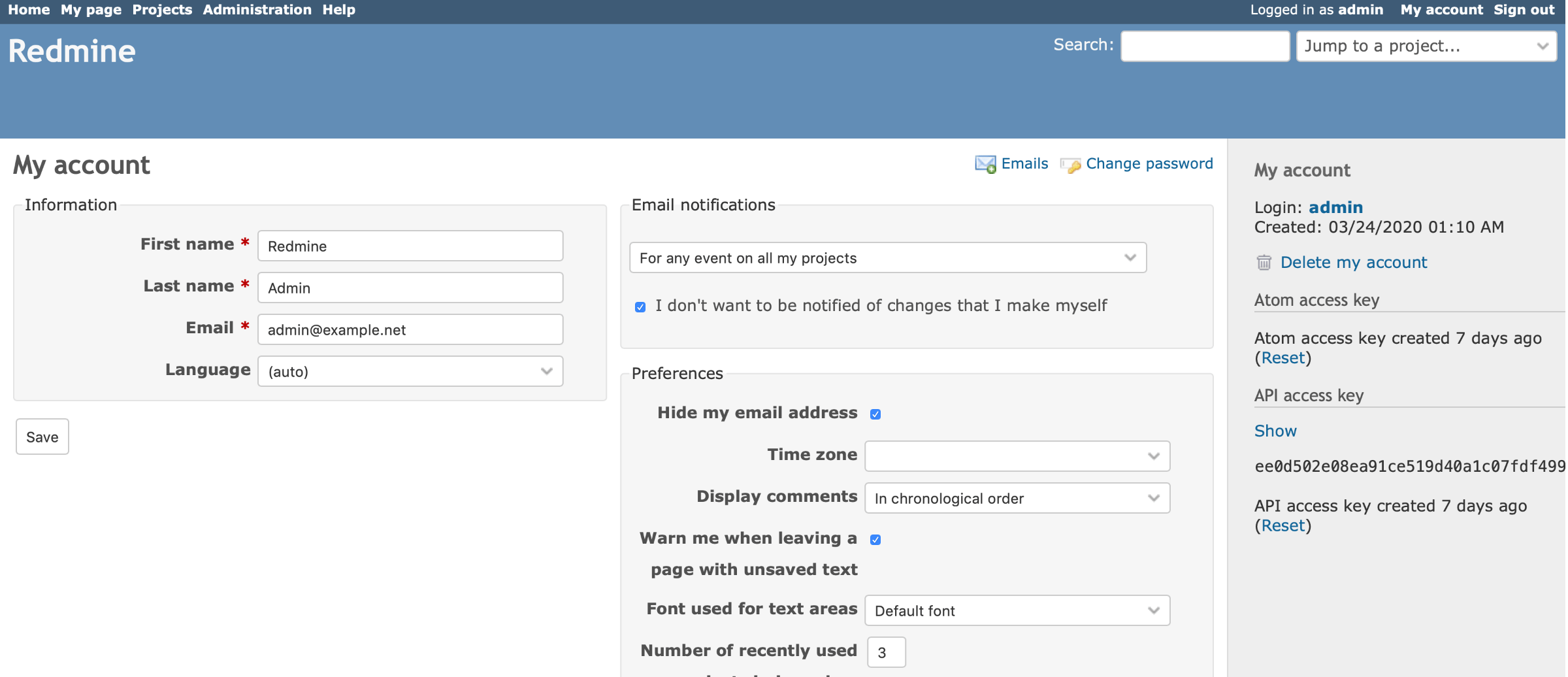The width and height of the screenshot is (1568, 677).
Task: Uncheck Hide my email address
Action: tap(875, 414)
